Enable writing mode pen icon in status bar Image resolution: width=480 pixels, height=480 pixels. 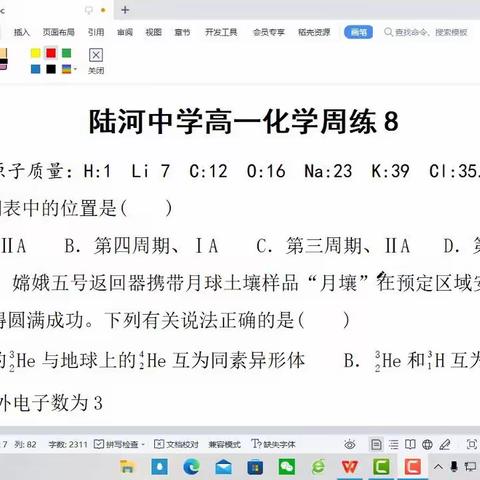point(445,444)
